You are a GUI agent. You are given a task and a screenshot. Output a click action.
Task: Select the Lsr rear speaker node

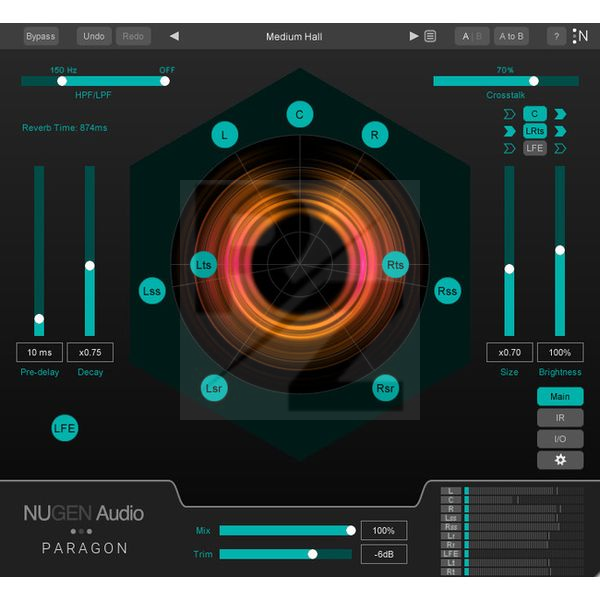coord(214,388)
